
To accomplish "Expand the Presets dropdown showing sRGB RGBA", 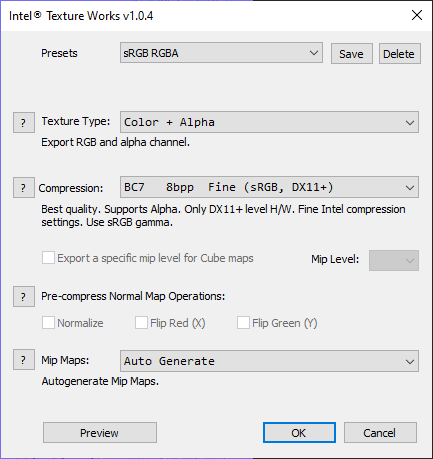I will [x=221, y=53].
